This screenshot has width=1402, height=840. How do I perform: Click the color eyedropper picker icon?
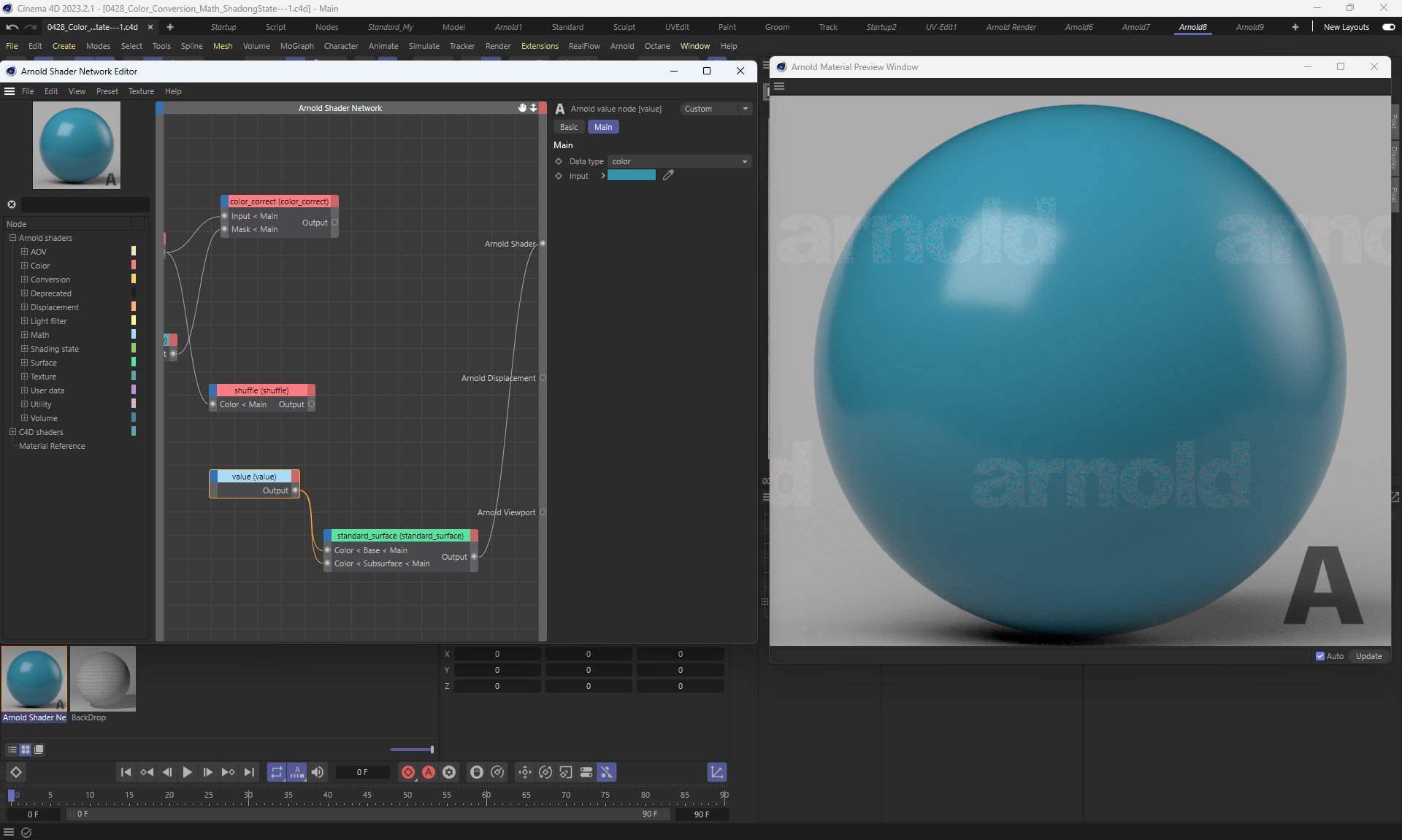click(668, 175)
